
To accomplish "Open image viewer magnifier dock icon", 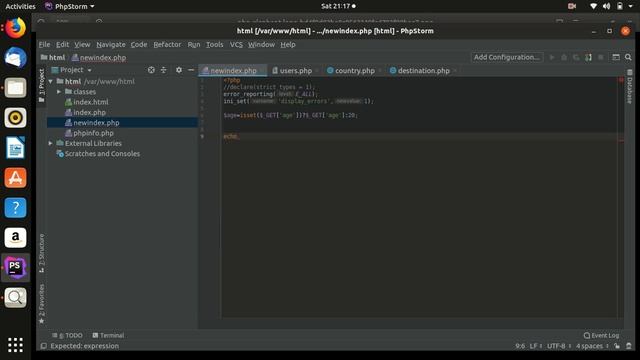I will point(16,298).
